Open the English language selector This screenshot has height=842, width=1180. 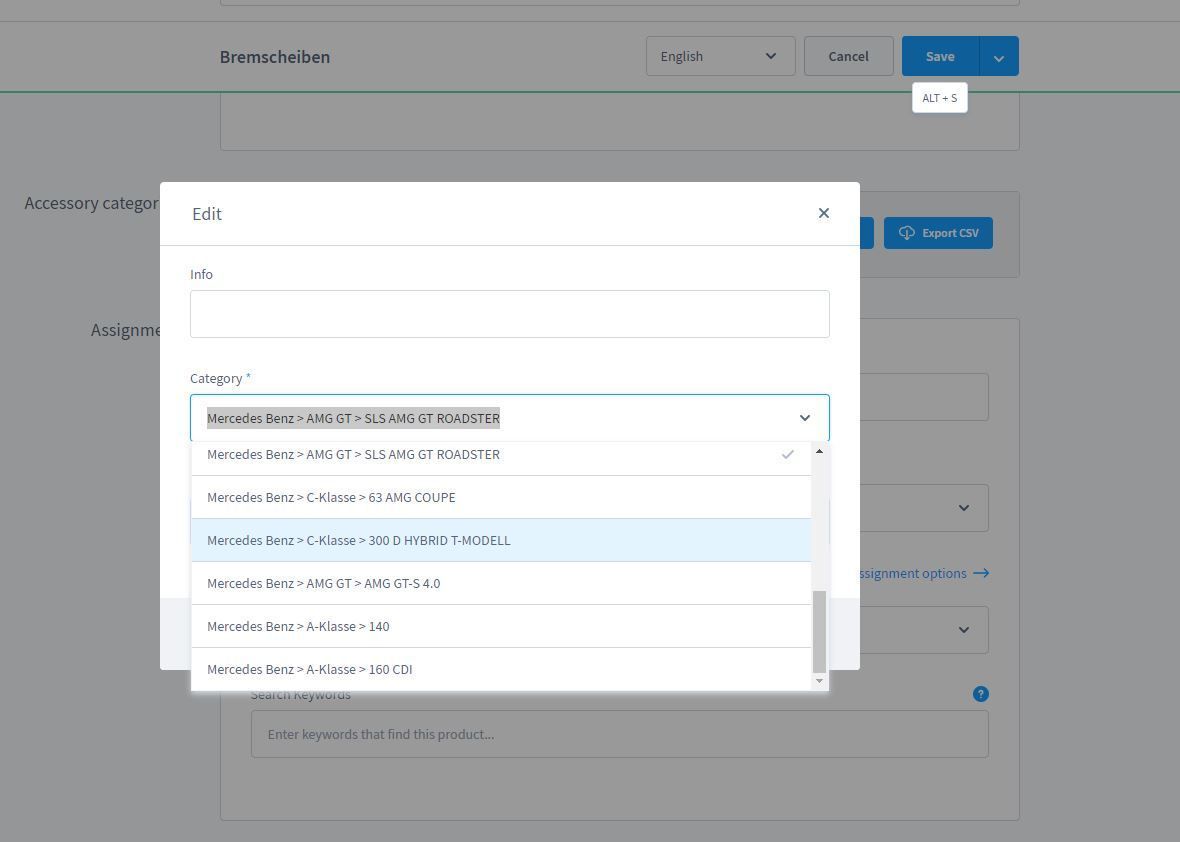tap(720, 56)
